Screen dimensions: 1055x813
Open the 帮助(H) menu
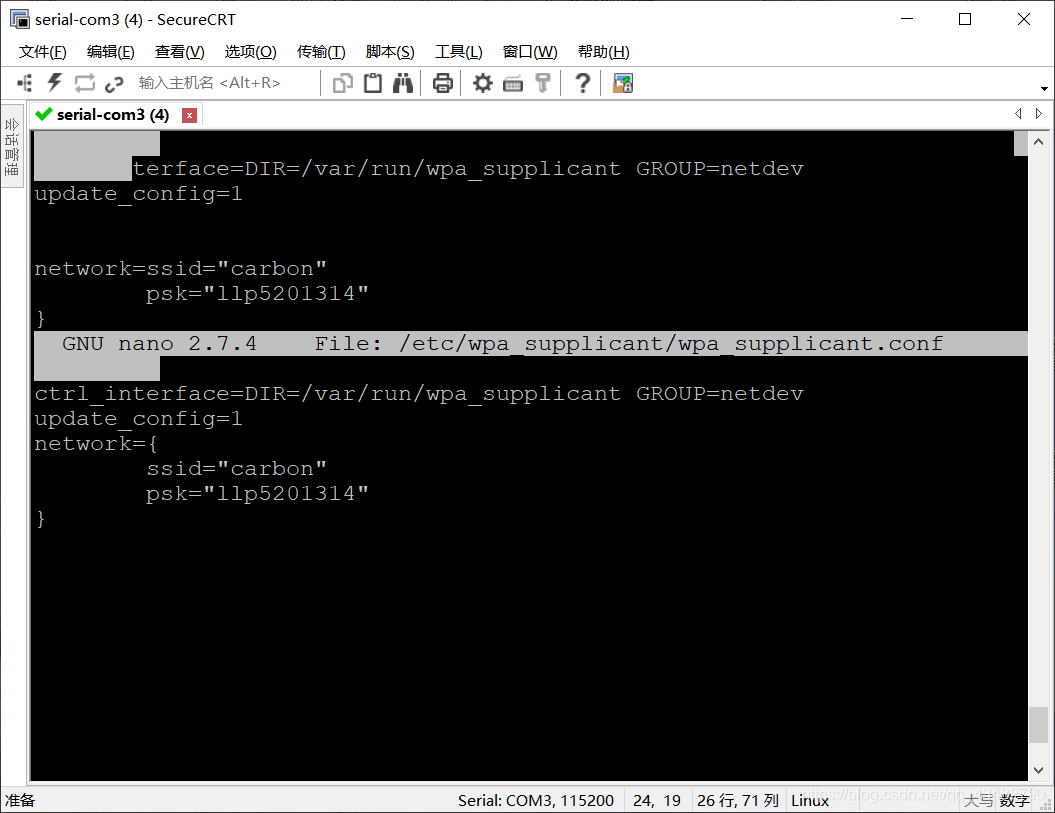click(x=604, y=52)
